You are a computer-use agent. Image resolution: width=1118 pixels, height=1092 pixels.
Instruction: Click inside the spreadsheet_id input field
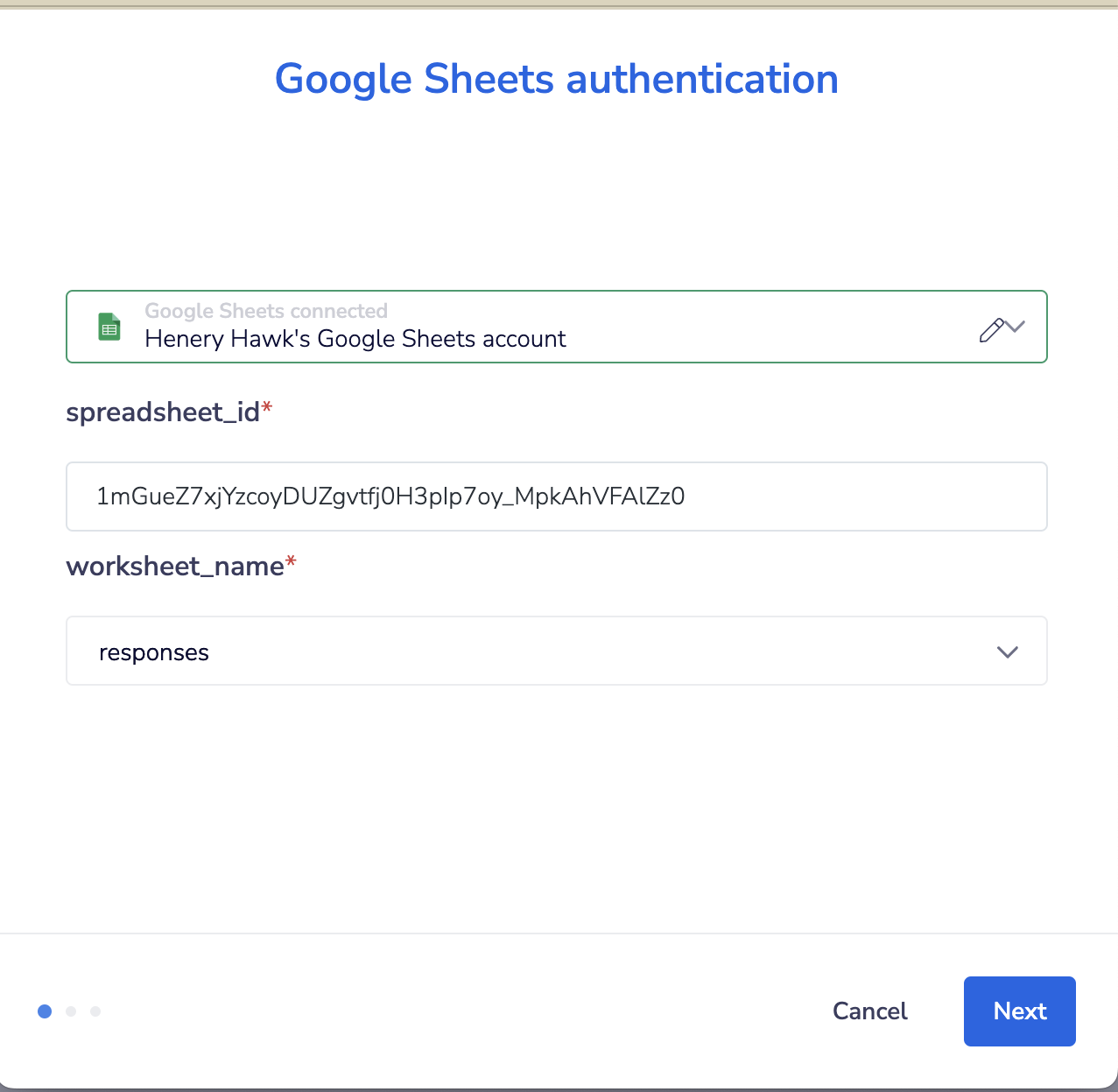[x=556, y=497]
